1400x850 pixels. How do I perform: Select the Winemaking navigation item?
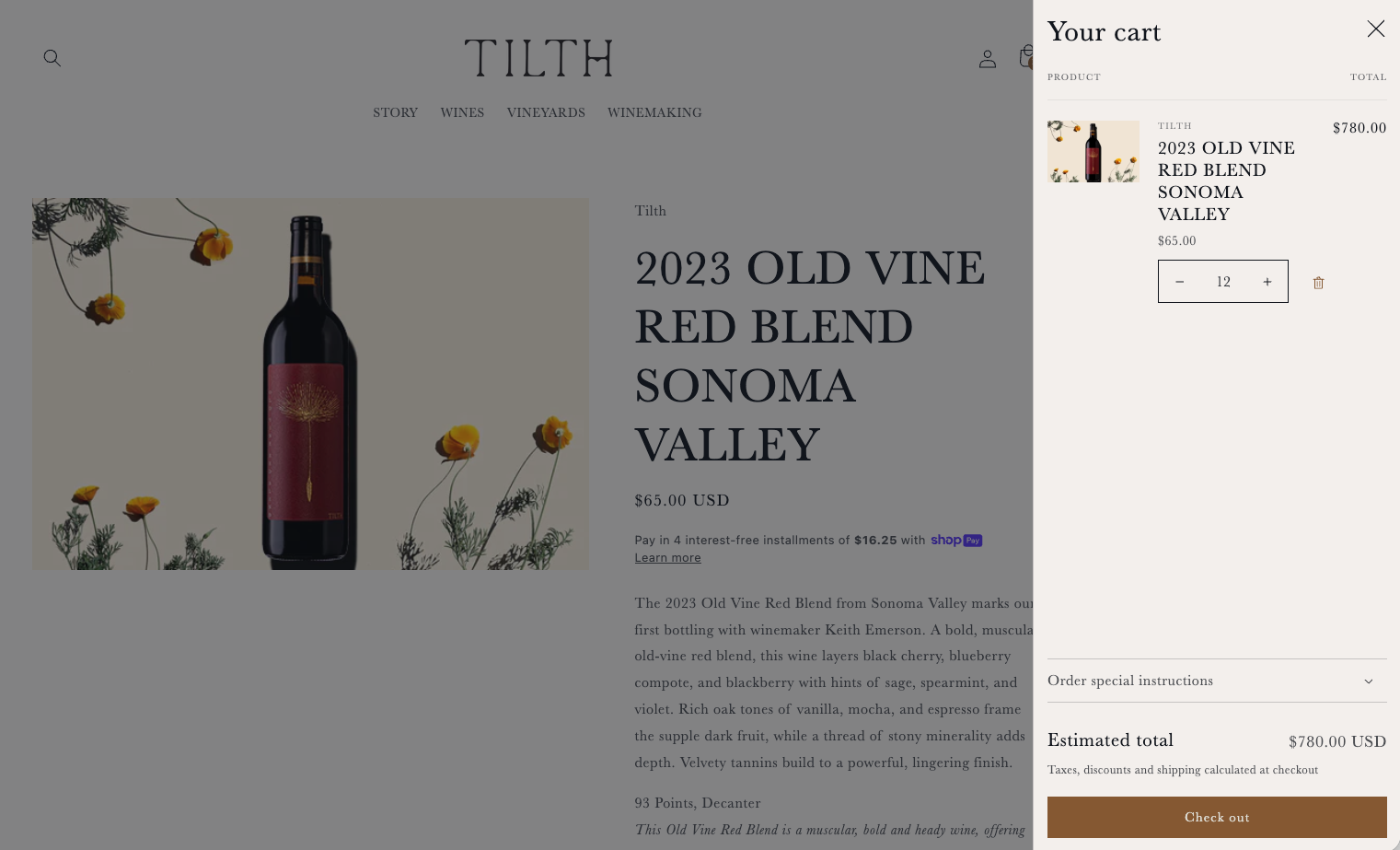coord(654,112)
